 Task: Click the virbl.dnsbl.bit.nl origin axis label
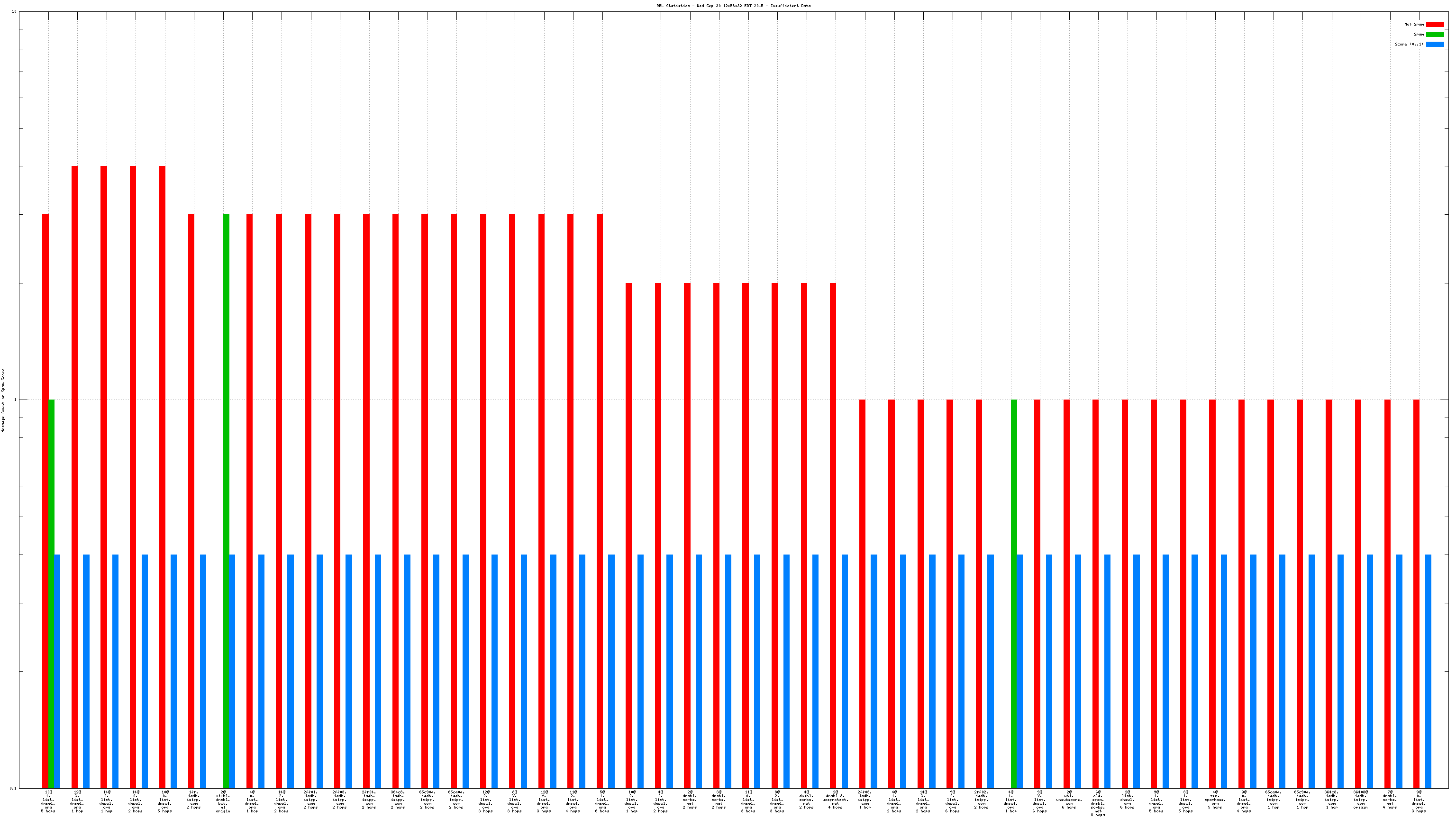223,801
